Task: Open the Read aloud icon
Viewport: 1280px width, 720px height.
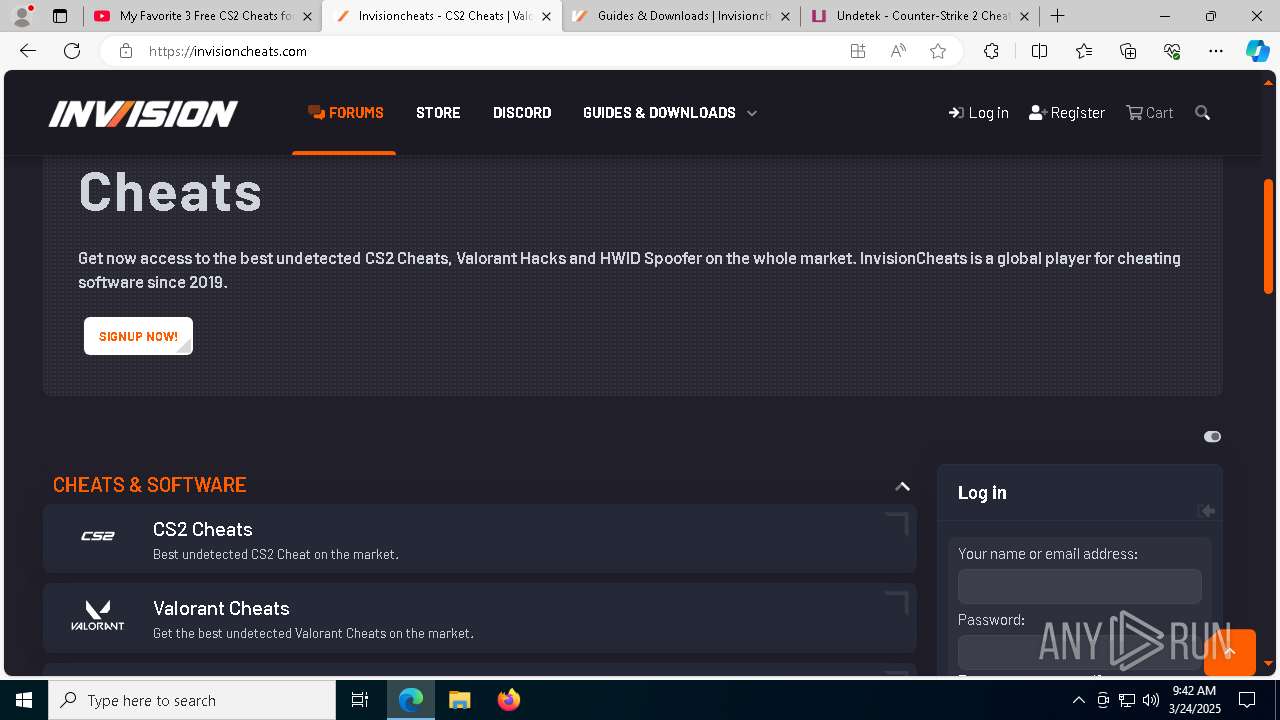Action: click(x=898, y=51)
